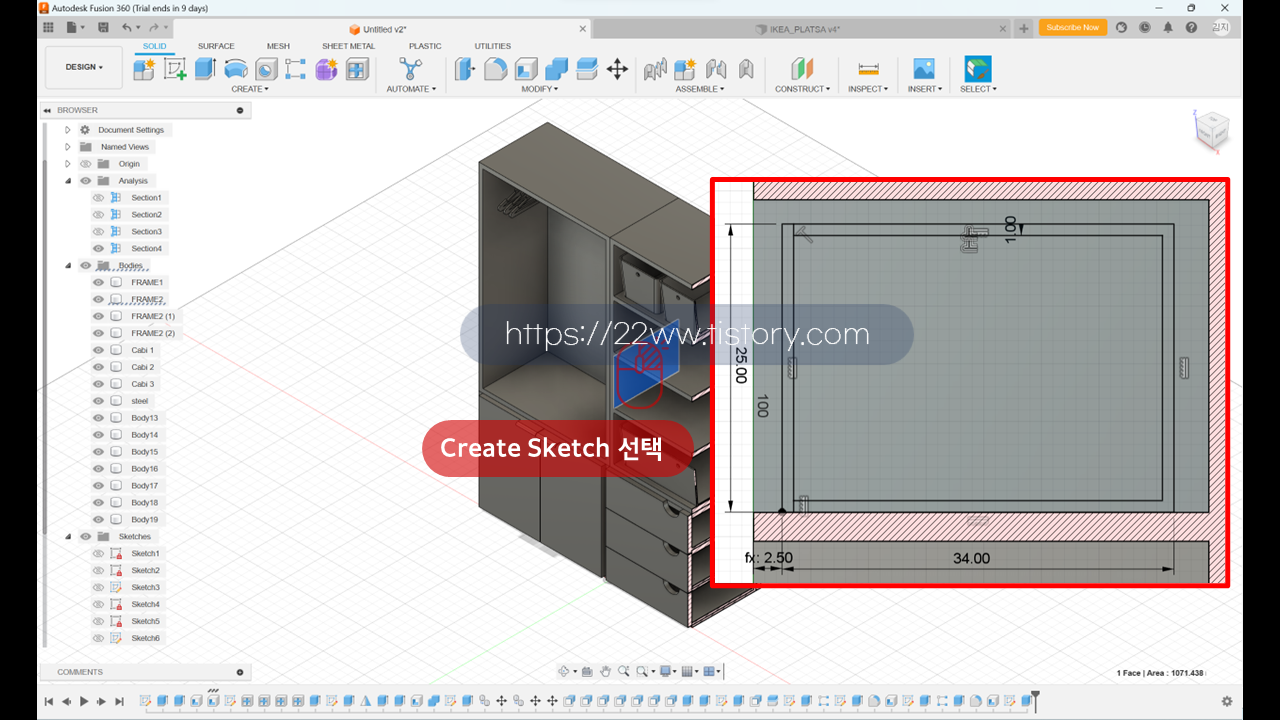The height and width of the screenshot is (720, 1280).
Task: Open the CONSTRUCT dropdown menu
Action: pyautogui.click(x=802, y=89)
